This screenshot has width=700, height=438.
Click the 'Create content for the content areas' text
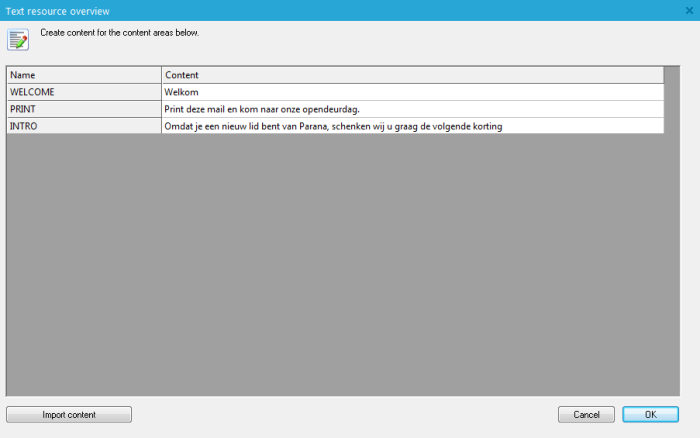pos(119,33)
